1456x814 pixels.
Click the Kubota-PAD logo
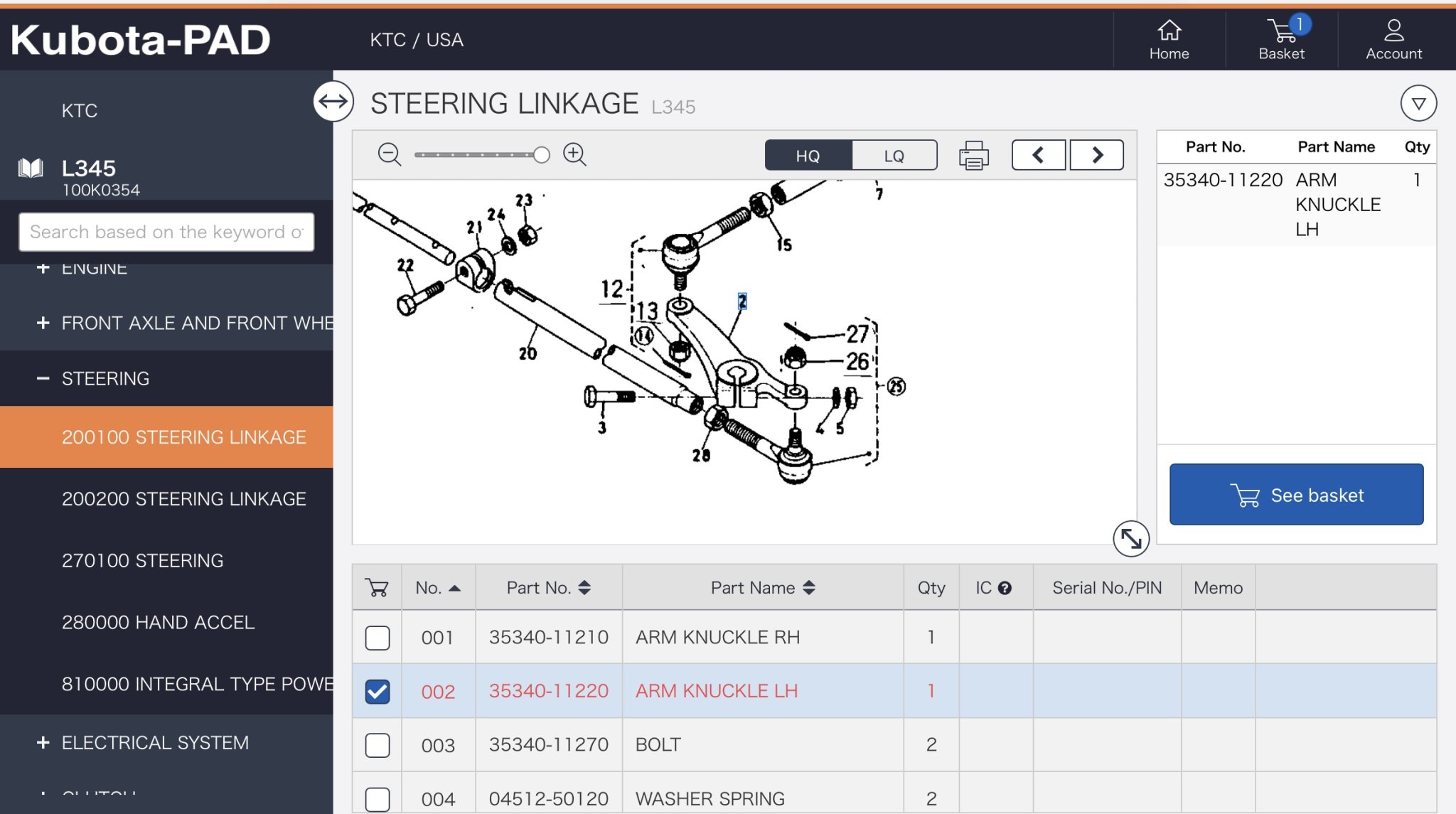pyautogui.click(x=140, y=40)
